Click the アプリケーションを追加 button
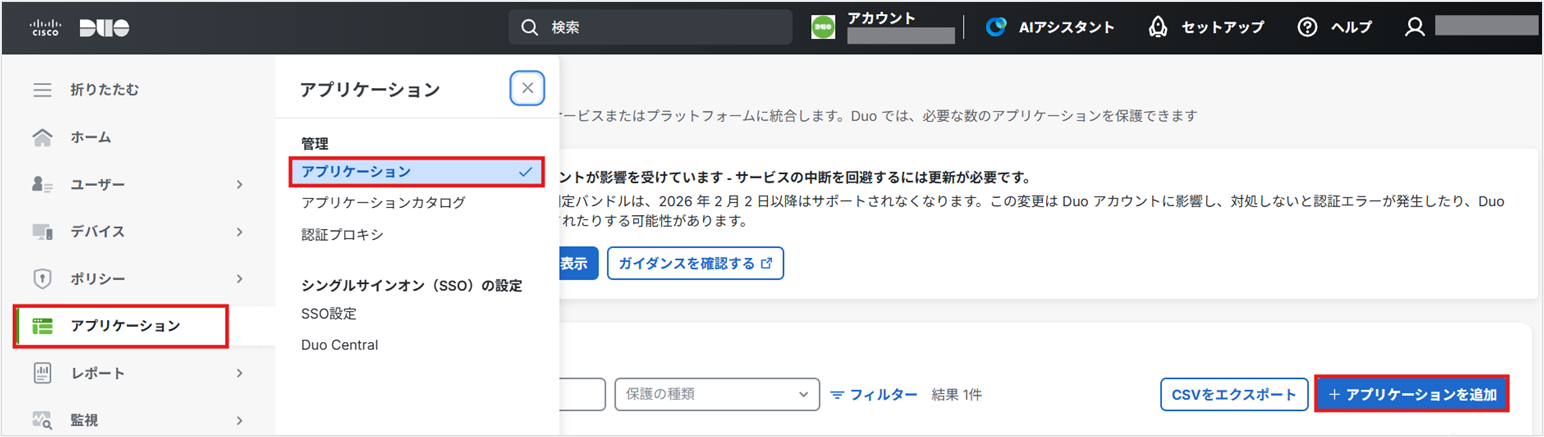 pyautogui.click(x=1412, y=394)
